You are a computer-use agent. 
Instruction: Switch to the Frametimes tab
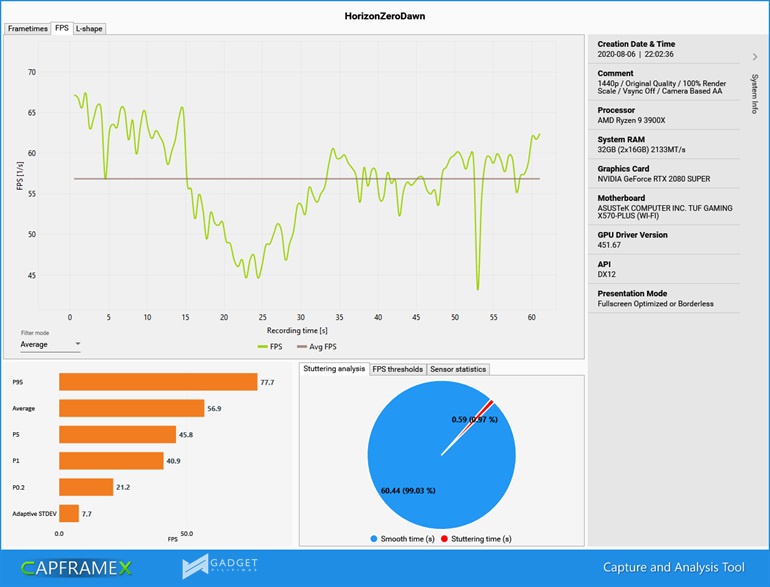27,29
